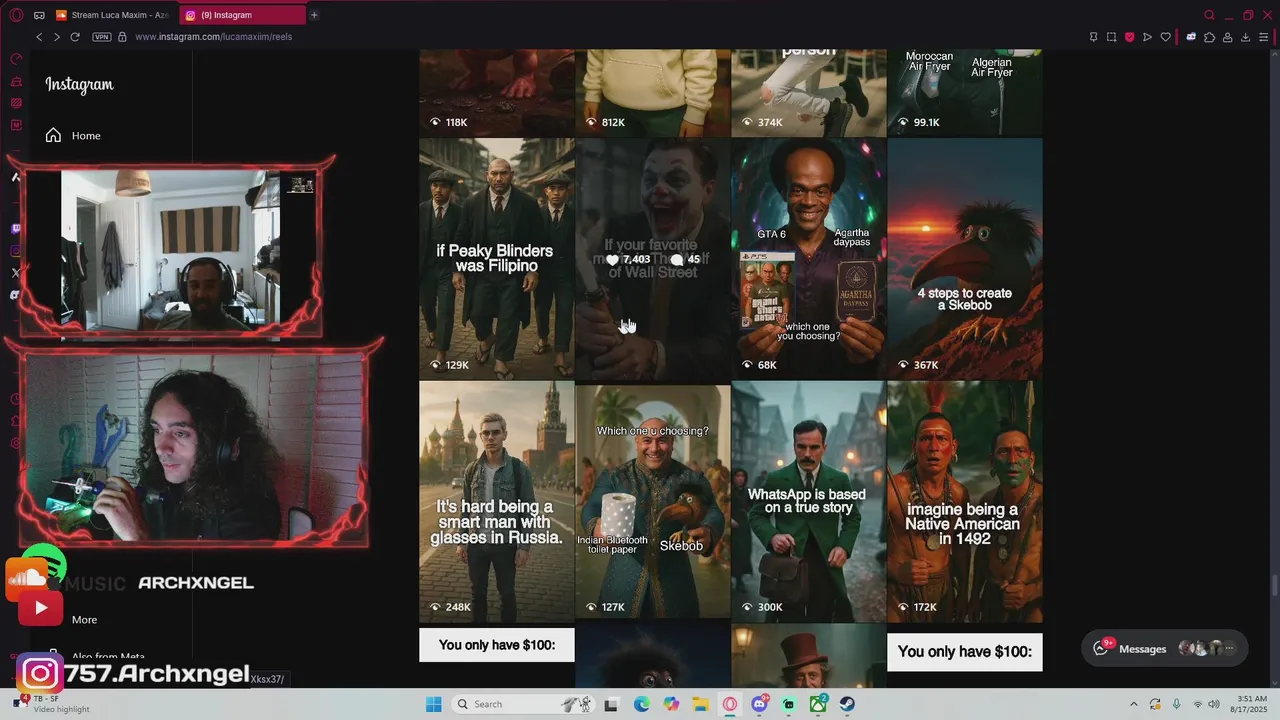The width and height of the screenshot is (1280, 720).
Task: Click the microphone tray icon
Action: pos(1177,704)
